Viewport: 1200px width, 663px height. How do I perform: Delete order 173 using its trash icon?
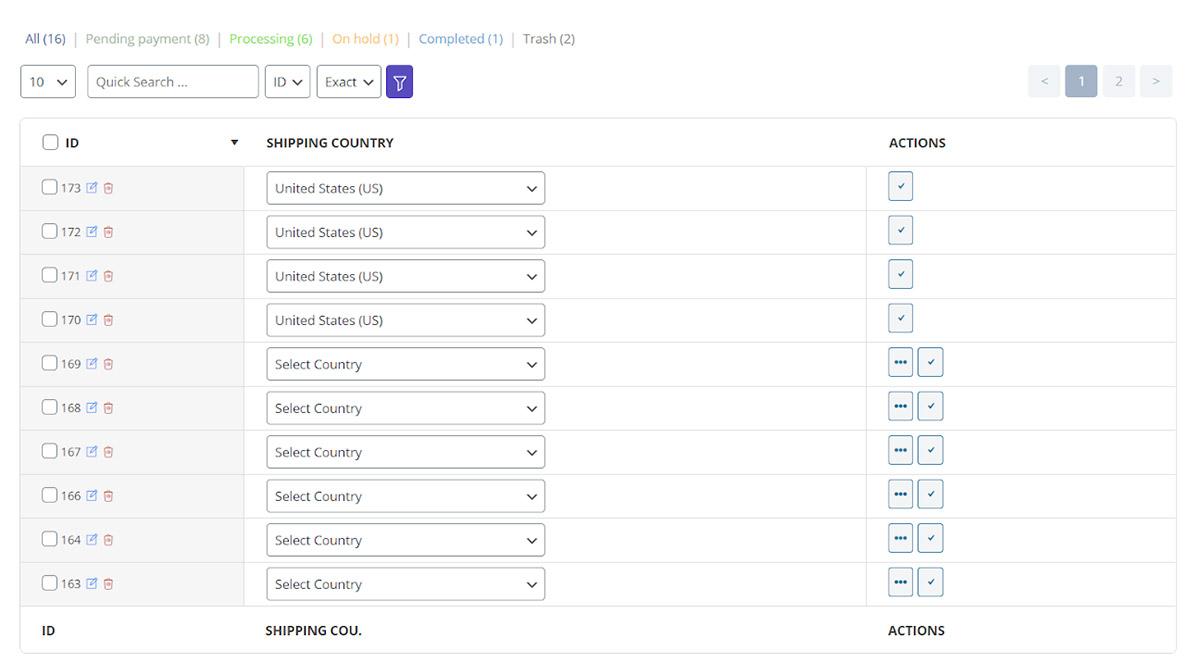coord(108,188)
